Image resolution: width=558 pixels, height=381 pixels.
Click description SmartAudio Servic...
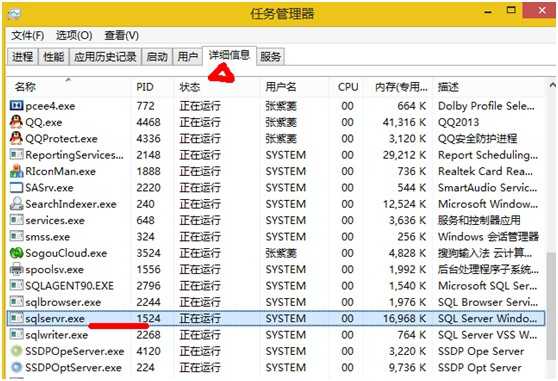488,187
